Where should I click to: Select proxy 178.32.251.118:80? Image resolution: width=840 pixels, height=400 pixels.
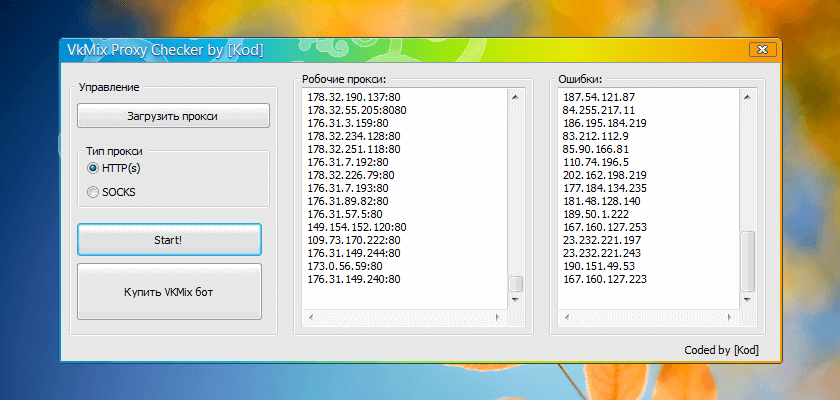click(354, 149)
